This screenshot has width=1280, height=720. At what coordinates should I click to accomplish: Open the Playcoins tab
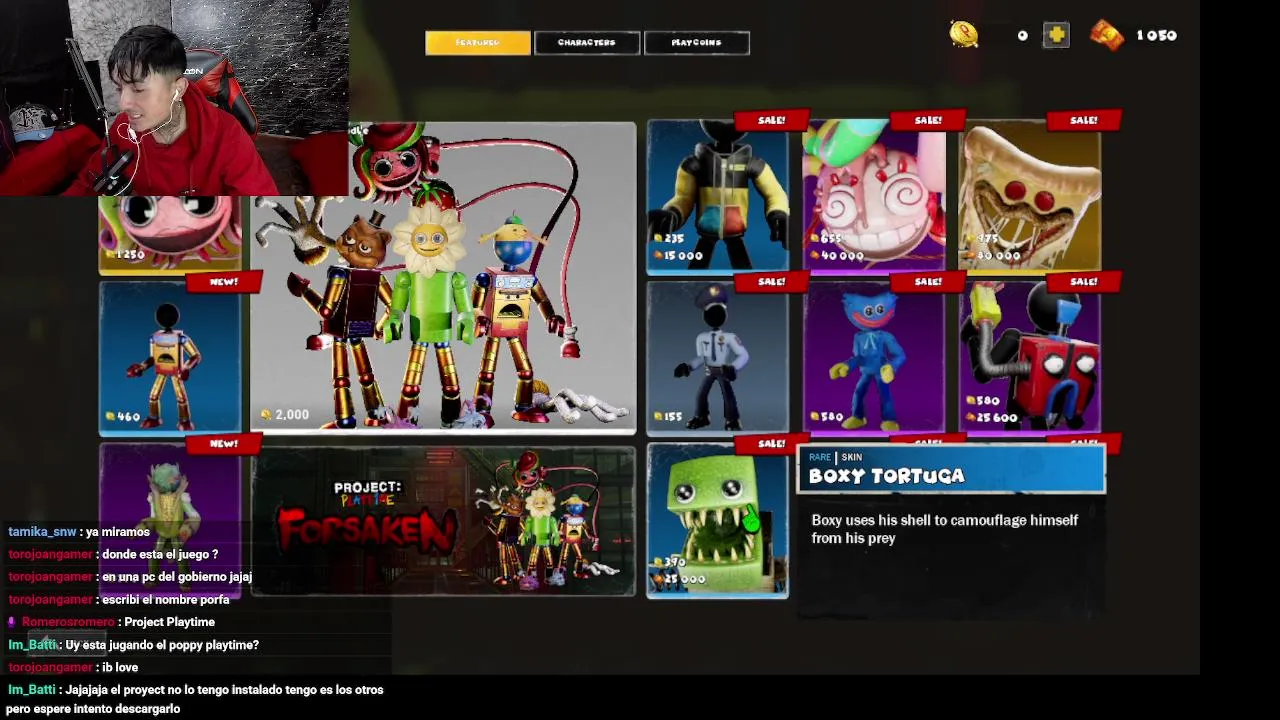[697, 43]
